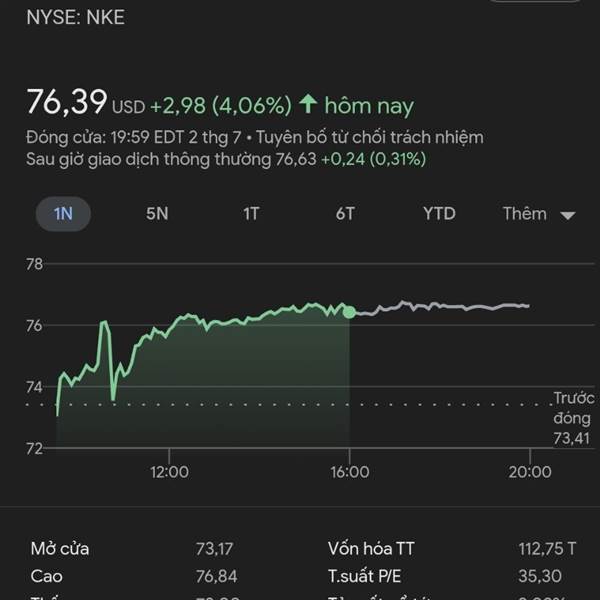Click the 76,39 USD price
The width and height of the screenshot is (600, 600).
tap(86, 103)
